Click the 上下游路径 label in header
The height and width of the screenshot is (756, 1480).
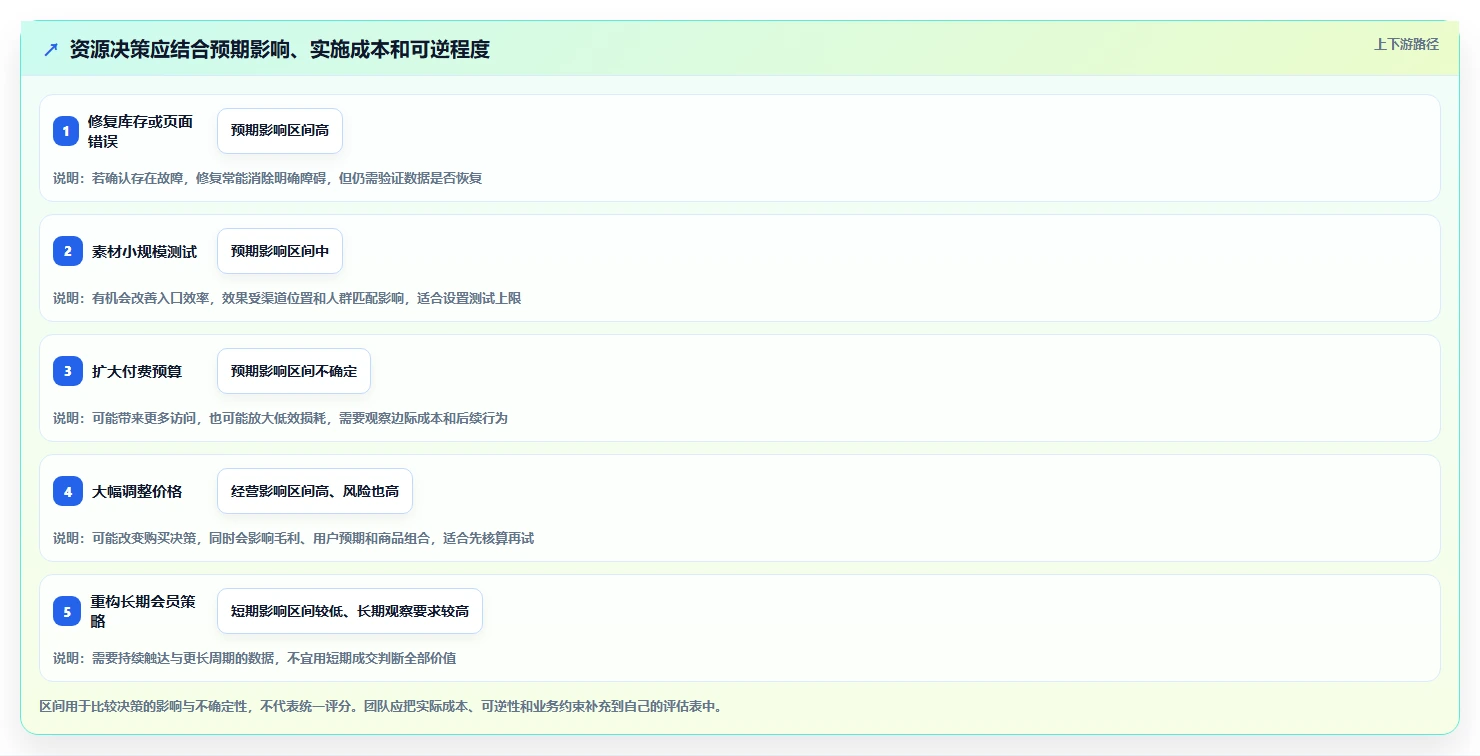tap(1406, 44)
